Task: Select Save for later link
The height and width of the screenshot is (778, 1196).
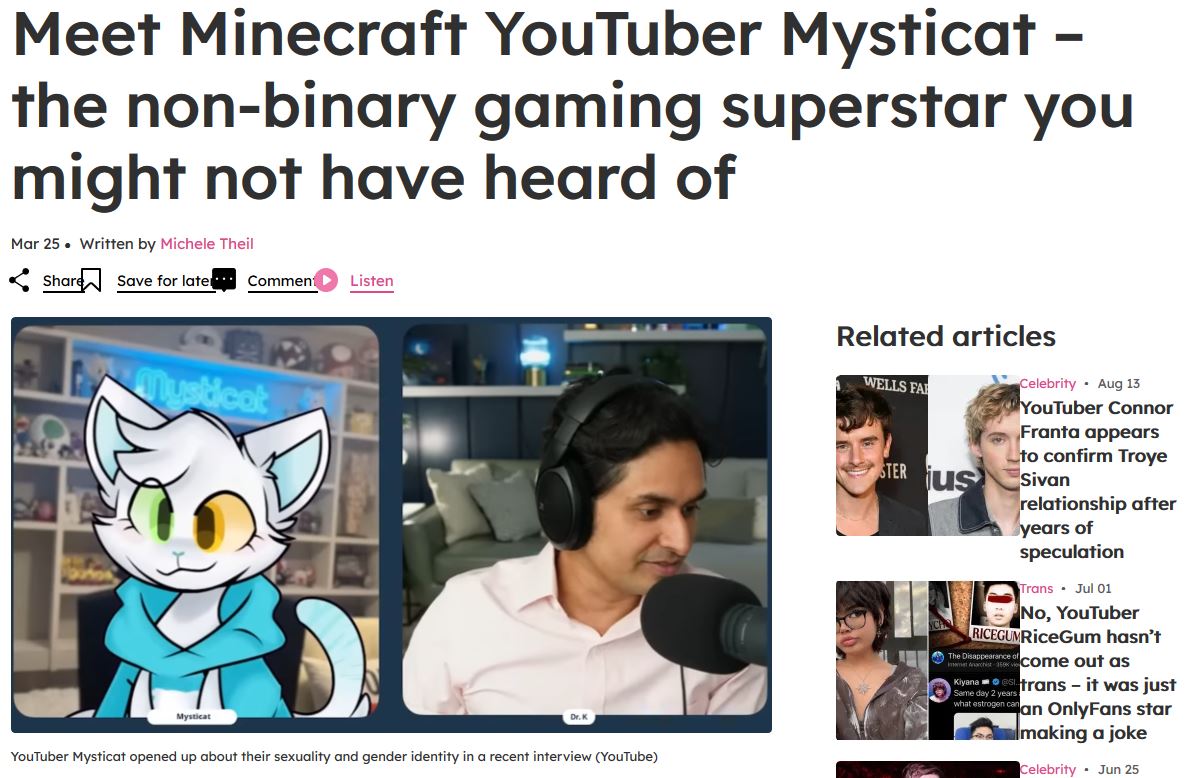Action: click(164, 281)
